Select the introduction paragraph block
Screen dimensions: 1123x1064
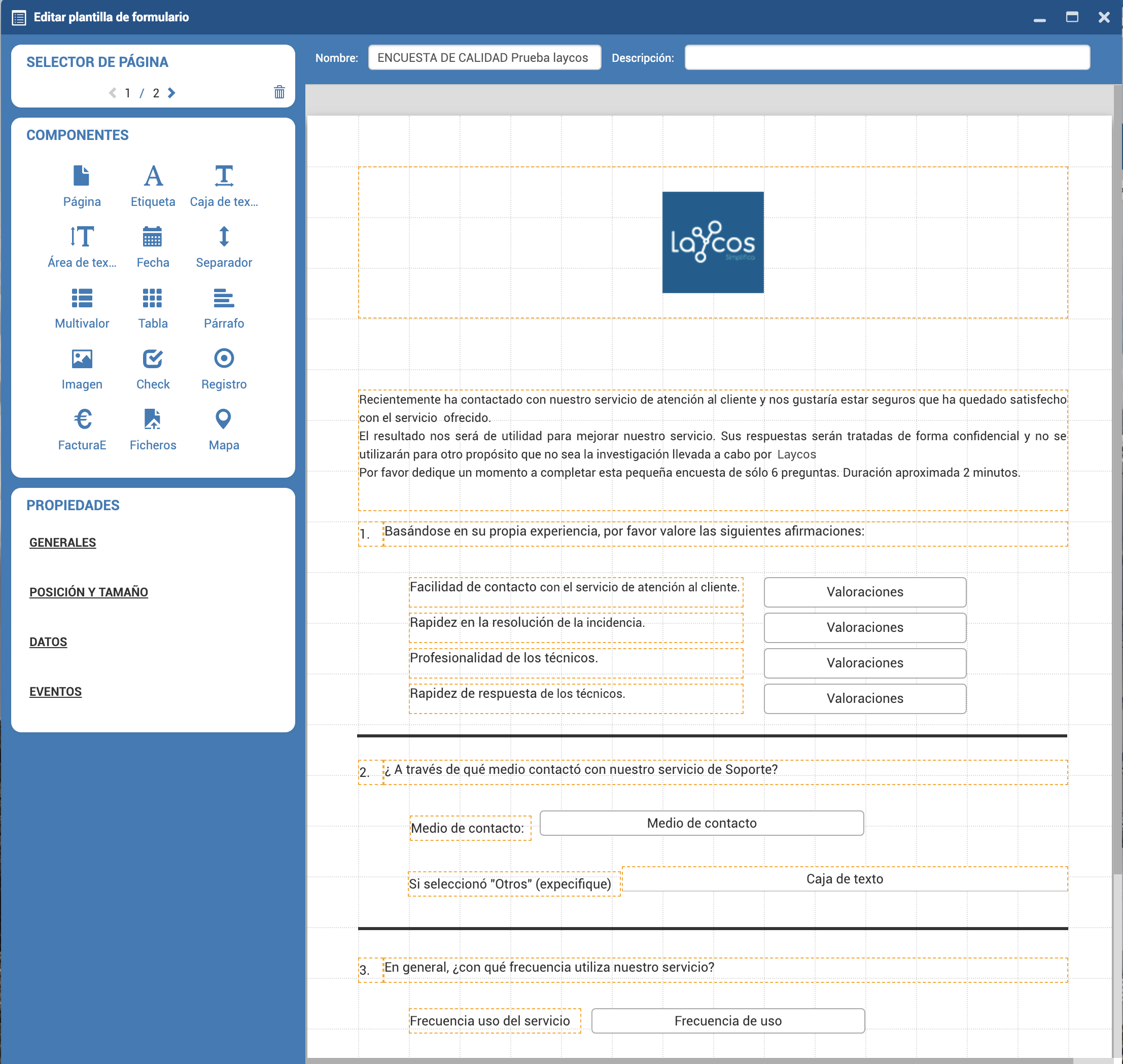pyautogui.click(x=713, y=450)
